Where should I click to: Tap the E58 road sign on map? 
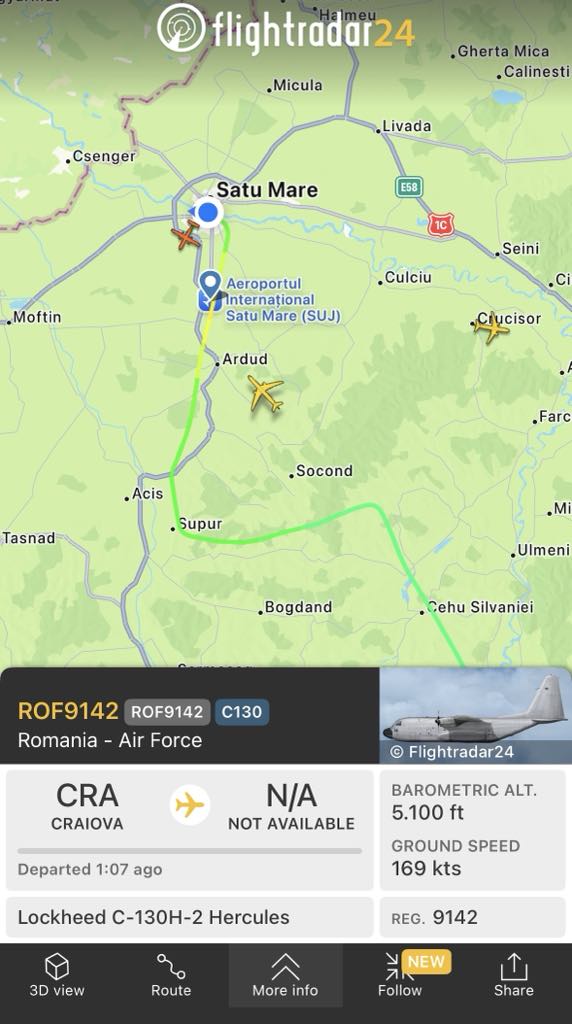click(409, 187)
